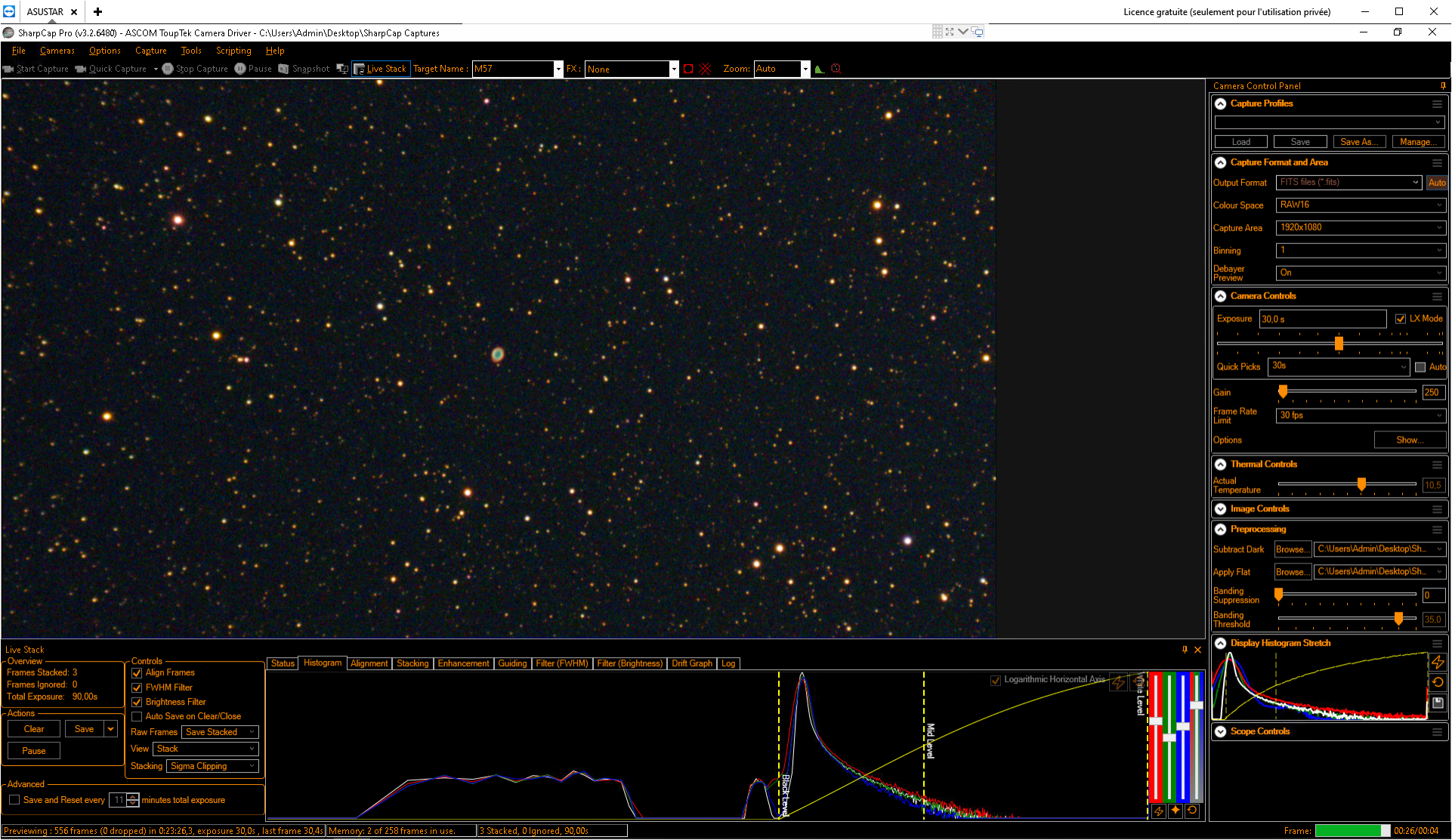Uncheck the FWHM Filter checkbox
Screen dimensions: 1452x840
click(137, 687)
